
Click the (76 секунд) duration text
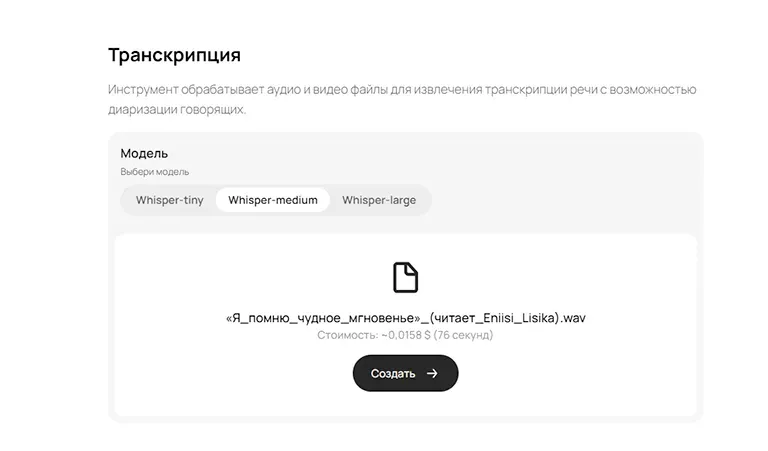(463, 335)
